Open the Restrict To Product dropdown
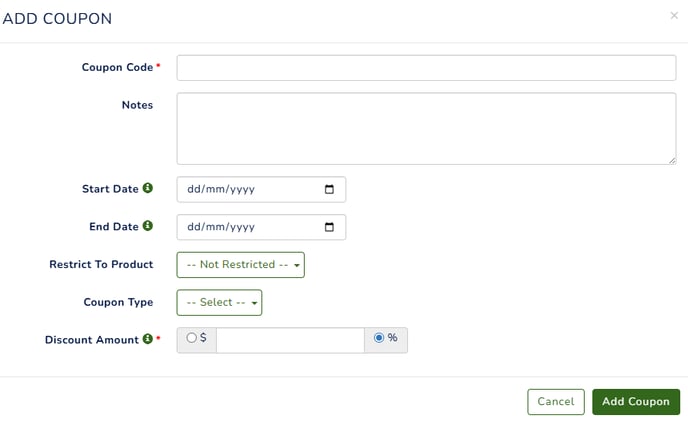688x422 pixels. (x=240, y=265)
